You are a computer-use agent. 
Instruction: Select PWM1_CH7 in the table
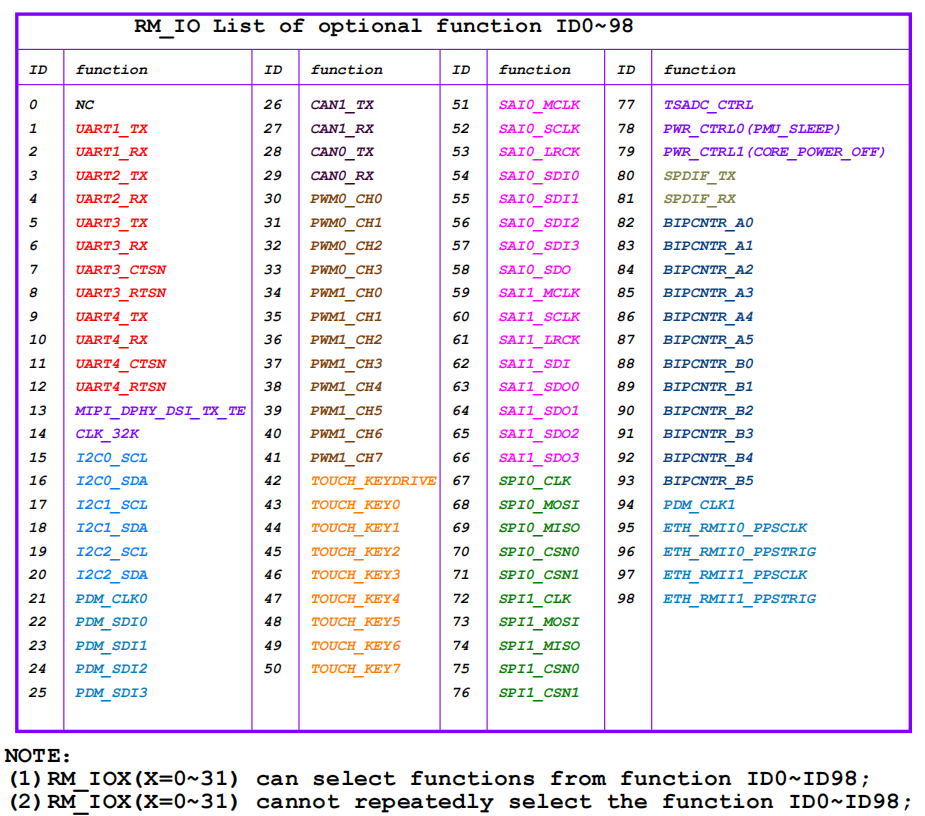346,458
